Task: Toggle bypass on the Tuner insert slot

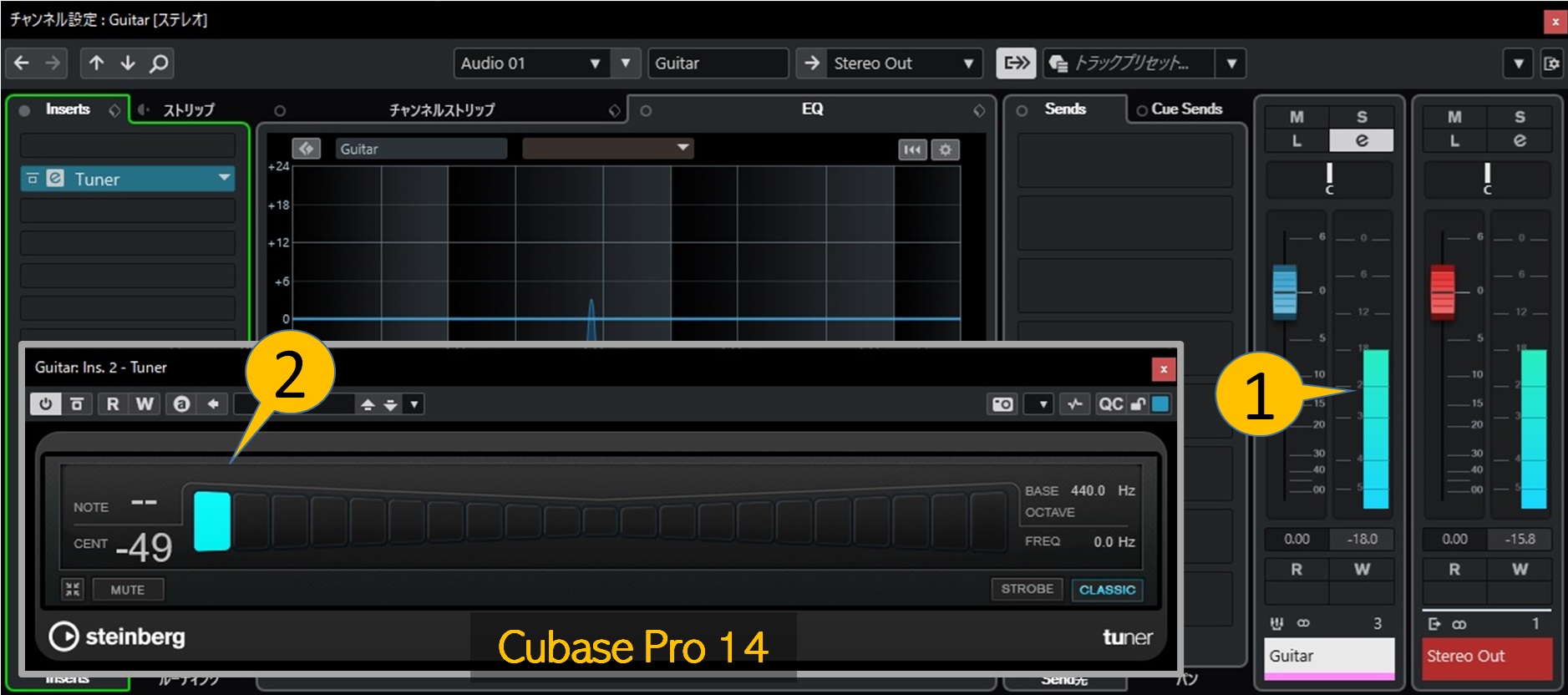Action: pos(33,179)
